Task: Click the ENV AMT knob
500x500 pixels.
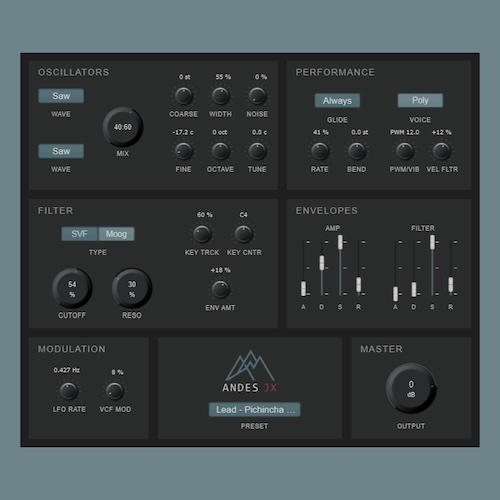Action: tap(220, 289)
